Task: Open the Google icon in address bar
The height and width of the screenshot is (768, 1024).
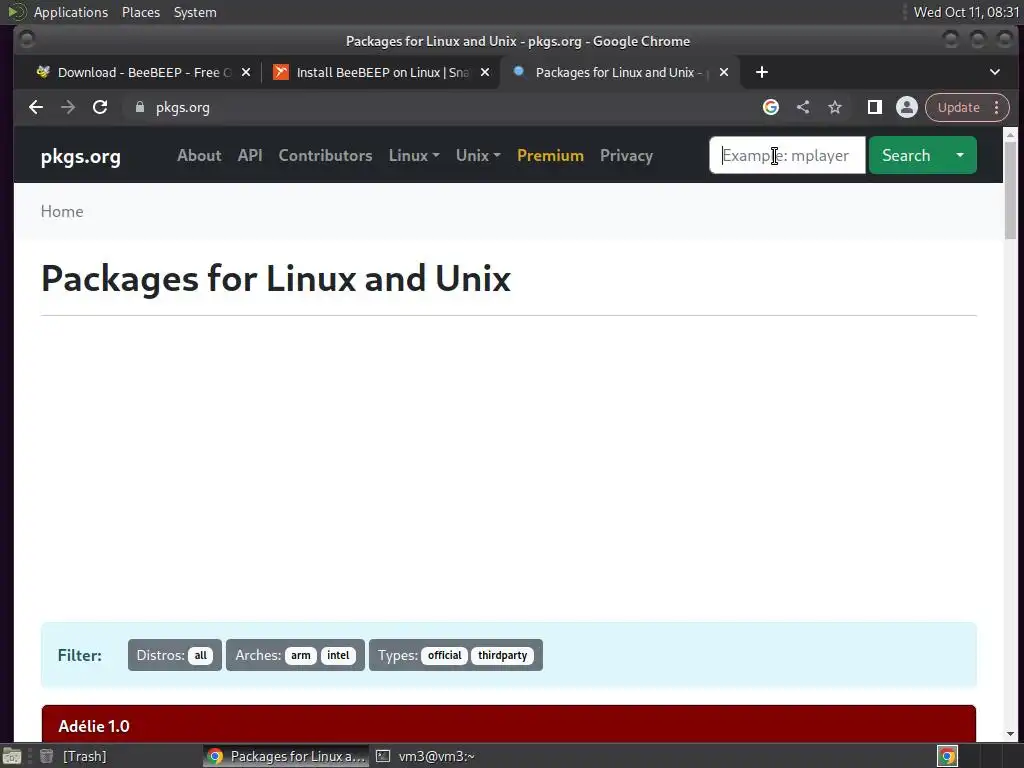Action: point(771,107)
